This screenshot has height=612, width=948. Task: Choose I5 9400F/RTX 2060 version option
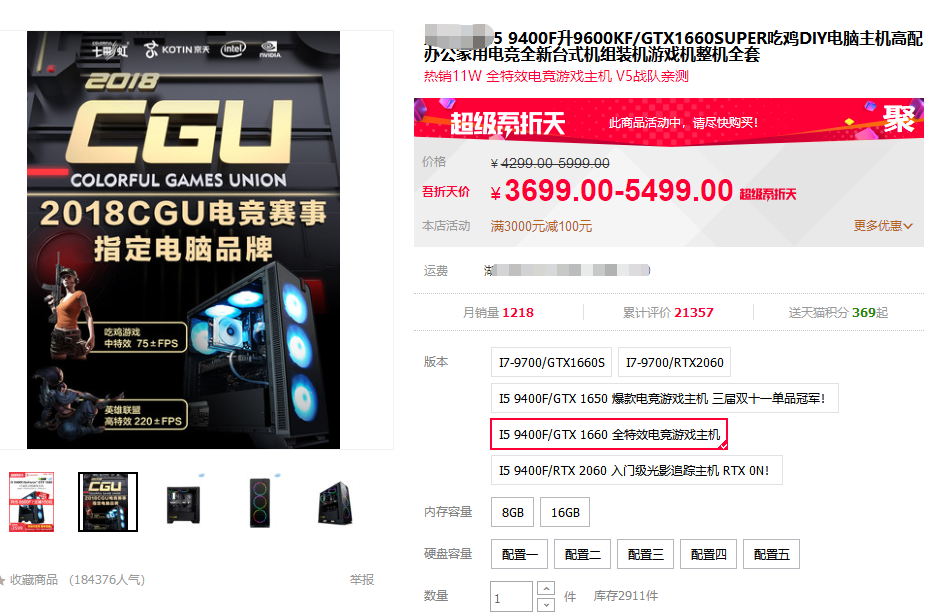click(637, 470)
